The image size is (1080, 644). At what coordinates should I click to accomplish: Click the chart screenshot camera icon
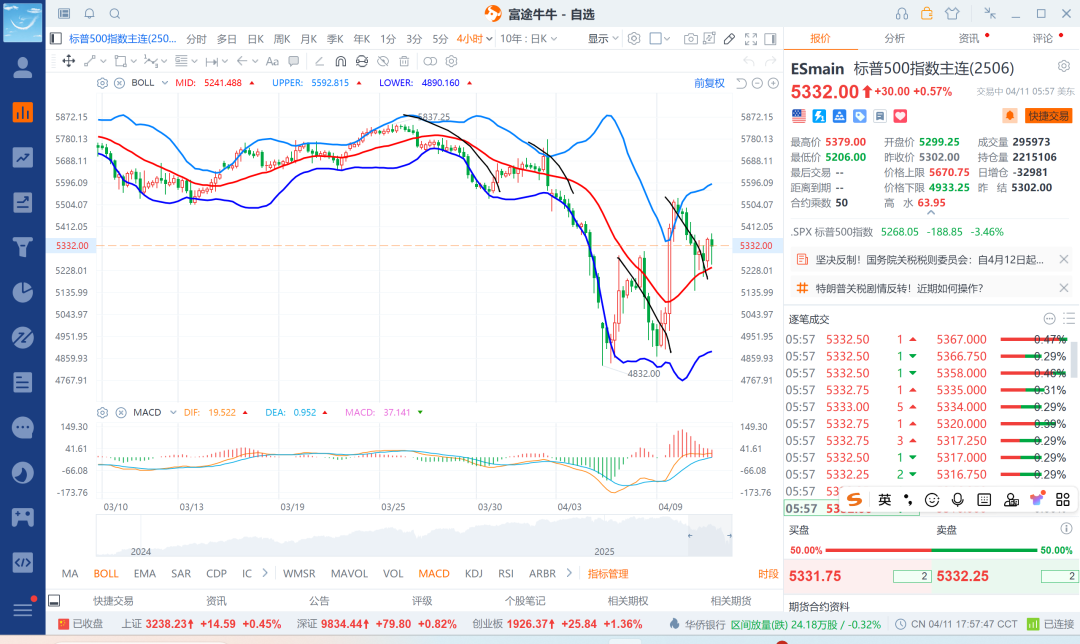pyautogui.click(x=690, y=39)
